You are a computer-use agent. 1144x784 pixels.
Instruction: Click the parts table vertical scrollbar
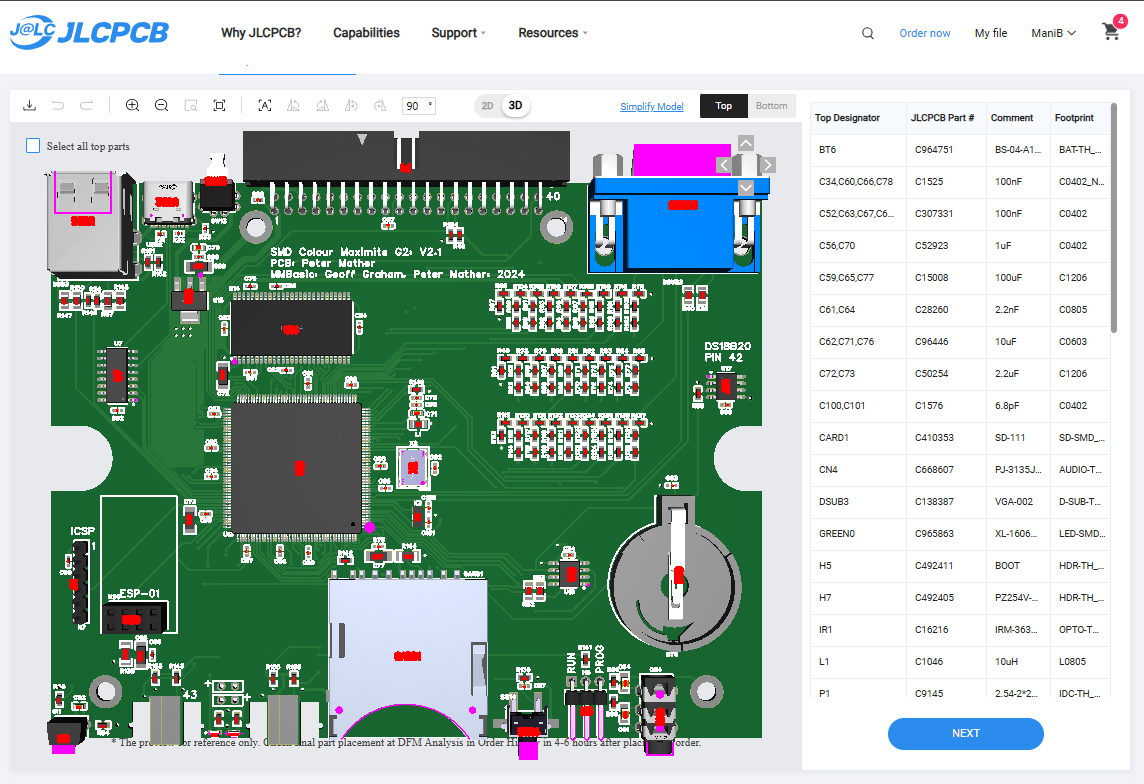(1113, 219)
